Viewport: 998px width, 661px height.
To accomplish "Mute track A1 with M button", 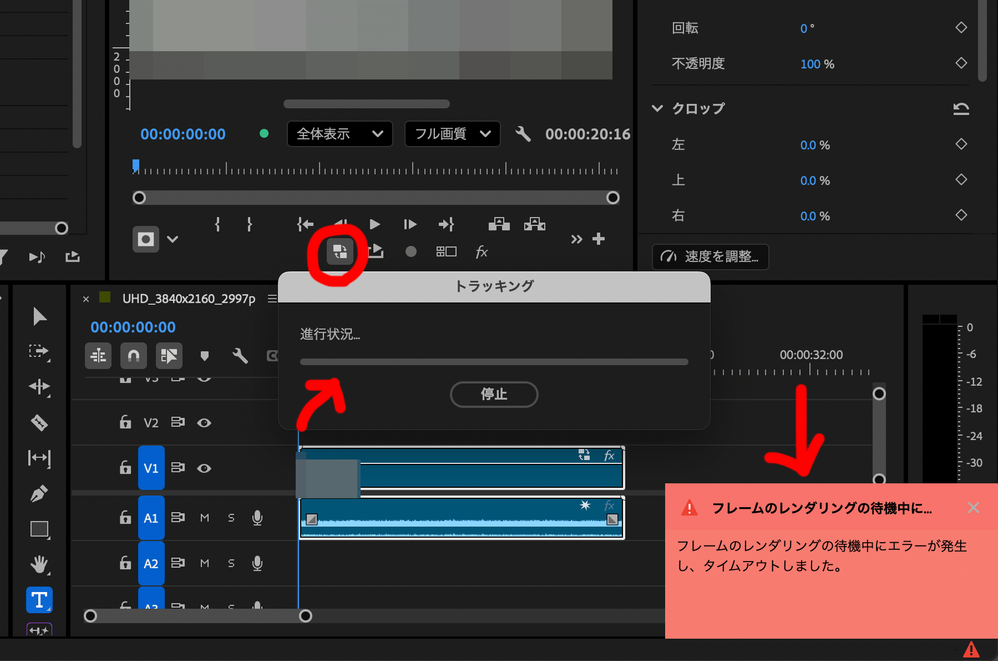I will click(204, 518).
